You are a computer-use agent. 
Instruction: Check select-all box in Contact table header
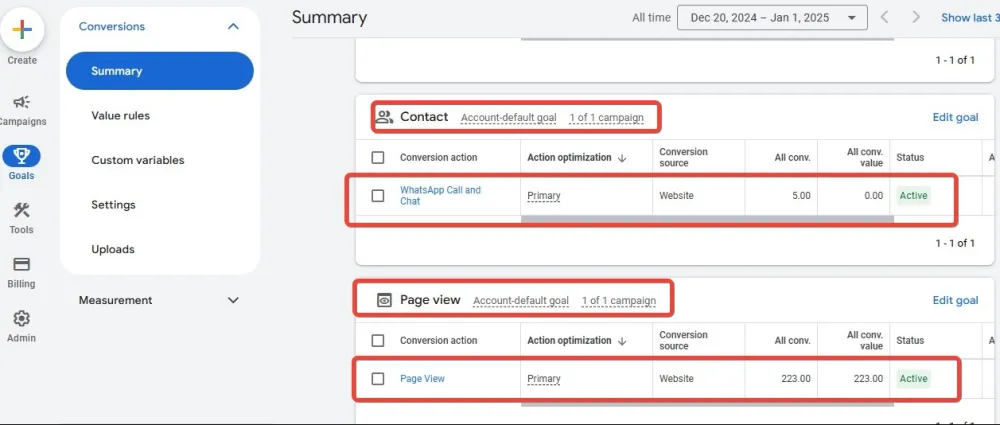(x=378, y=157)
